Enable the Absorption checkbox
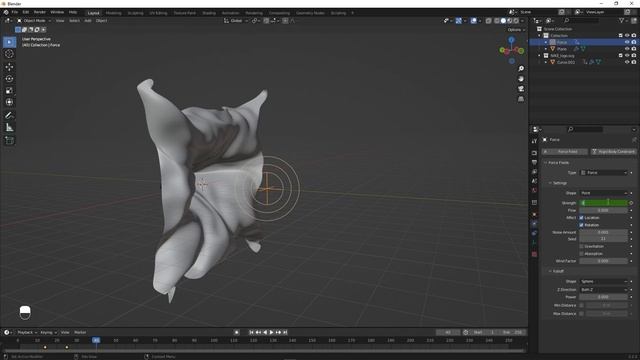The height and width of the screenshot is (360, 640). coord(582,253)
